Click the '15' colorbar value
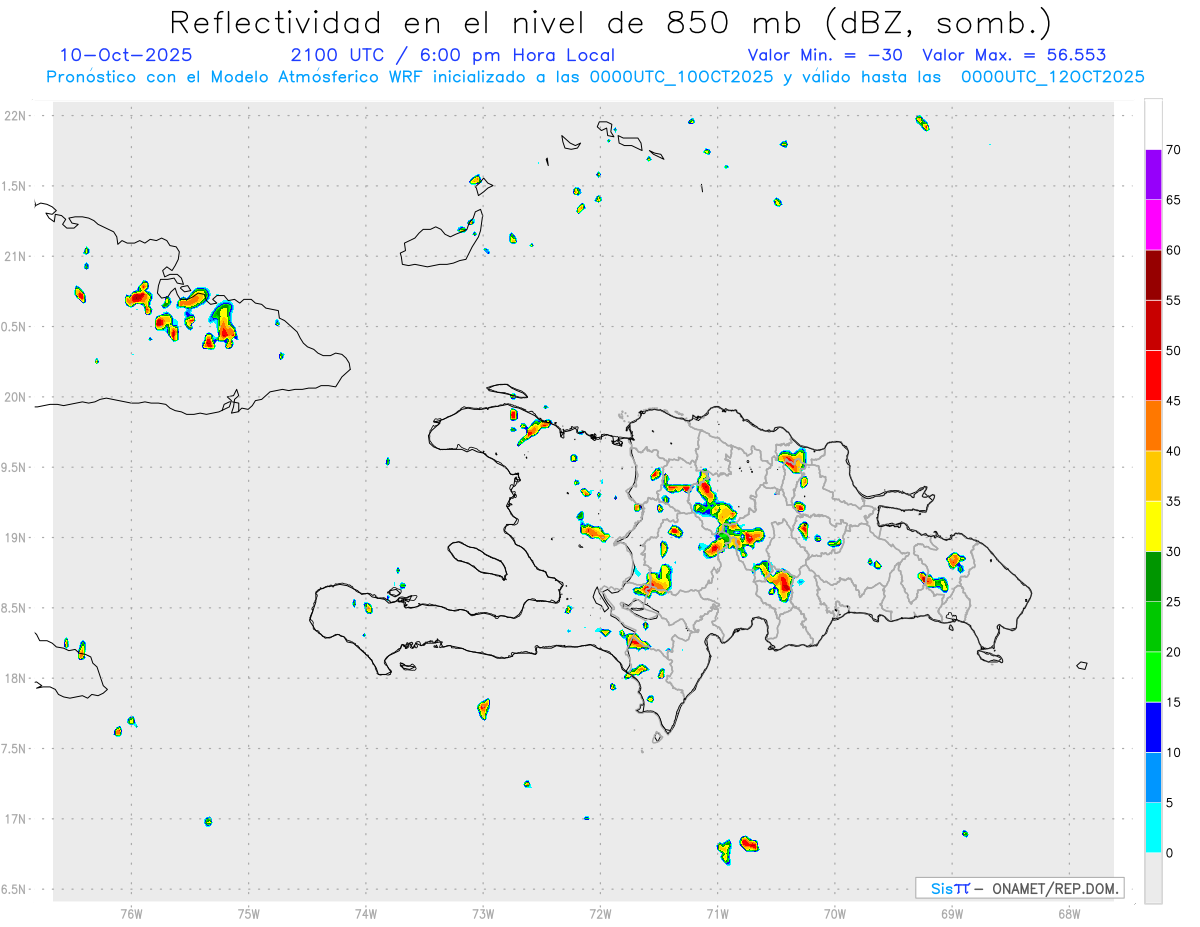This screenshot has height=927, width=1200. click(x=1174, y=702)
